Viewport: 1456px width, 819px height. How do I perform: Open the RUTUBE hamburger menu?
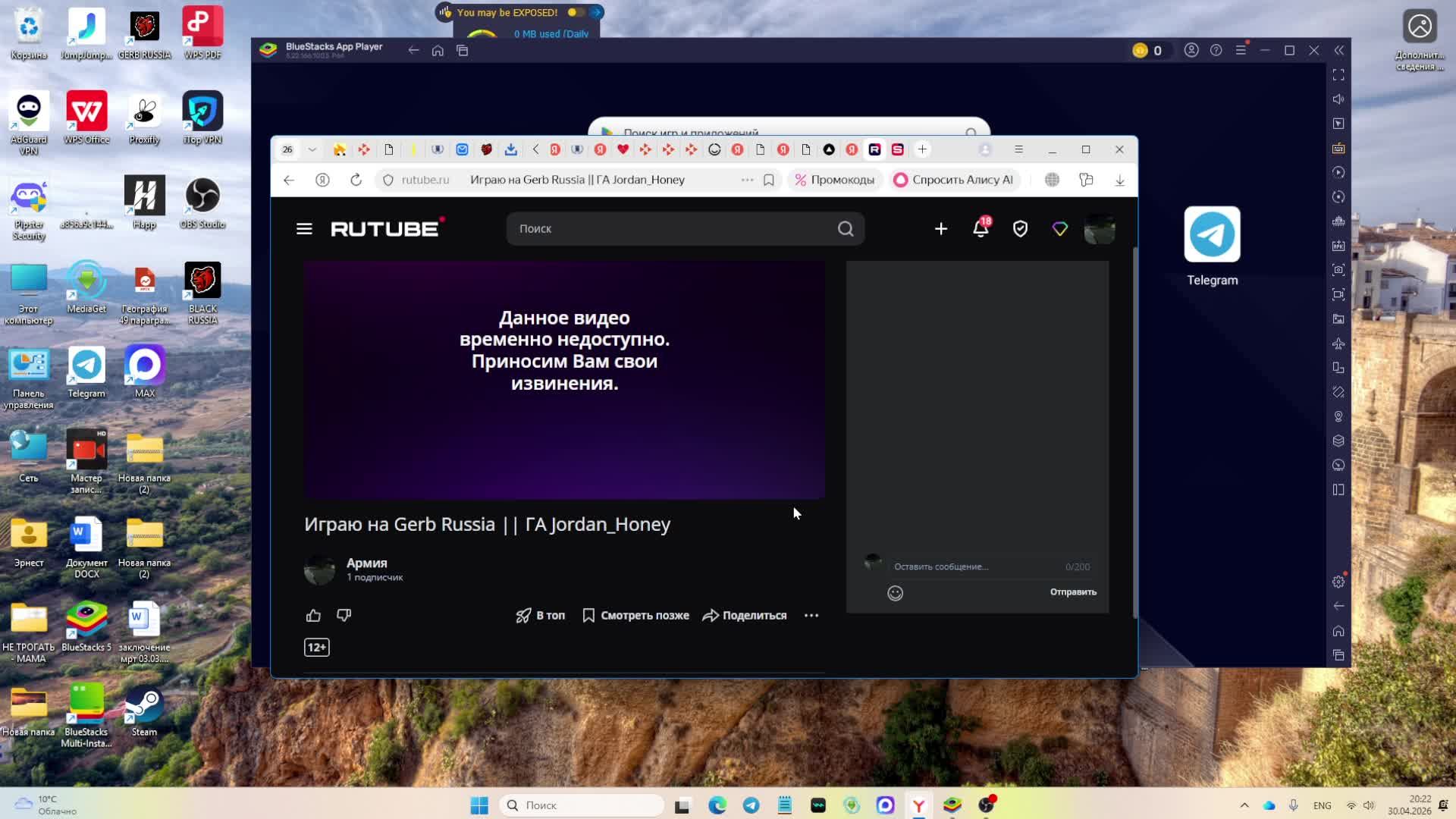[x=303, y=228]
